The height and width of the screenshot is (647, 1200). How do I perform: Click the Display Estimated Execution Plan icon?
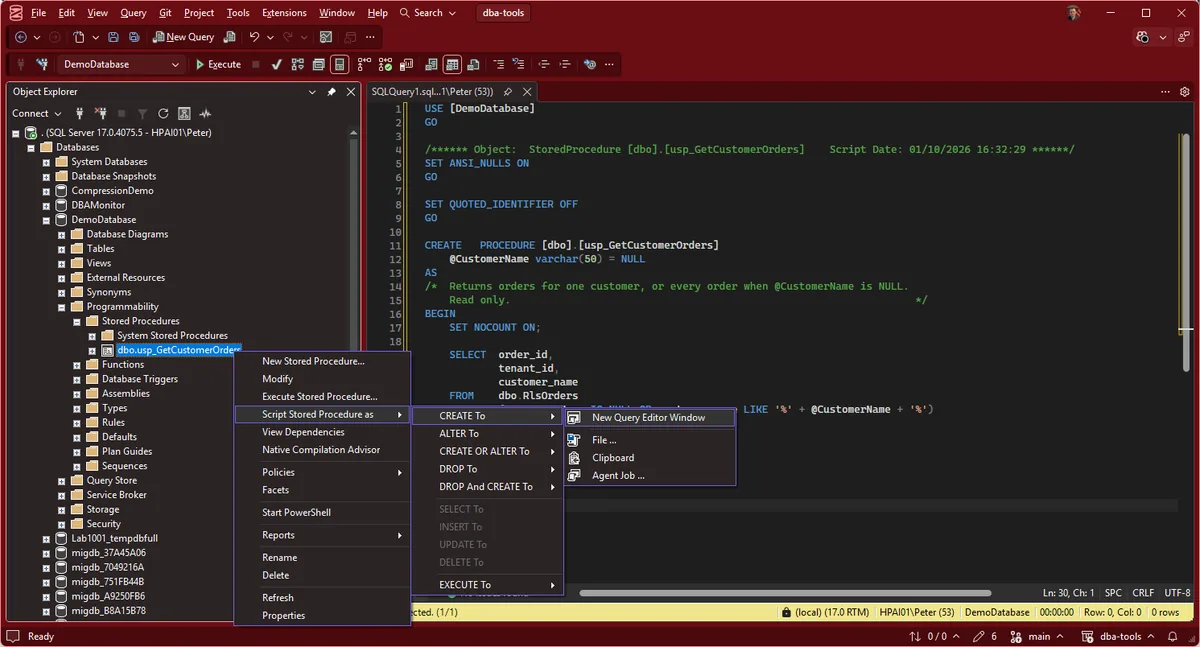(x=297, y=64)
